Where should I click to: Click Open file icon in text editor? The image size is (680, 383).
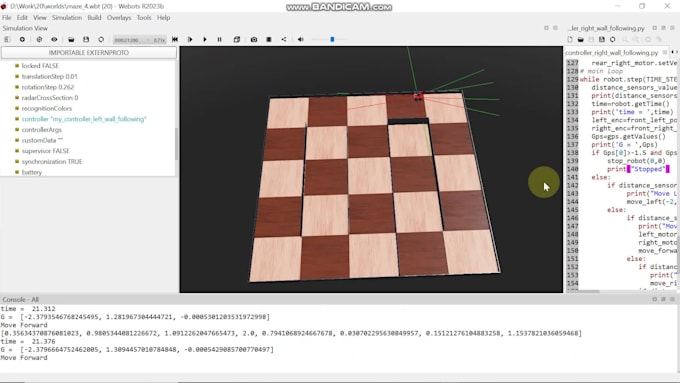point(580,39)
